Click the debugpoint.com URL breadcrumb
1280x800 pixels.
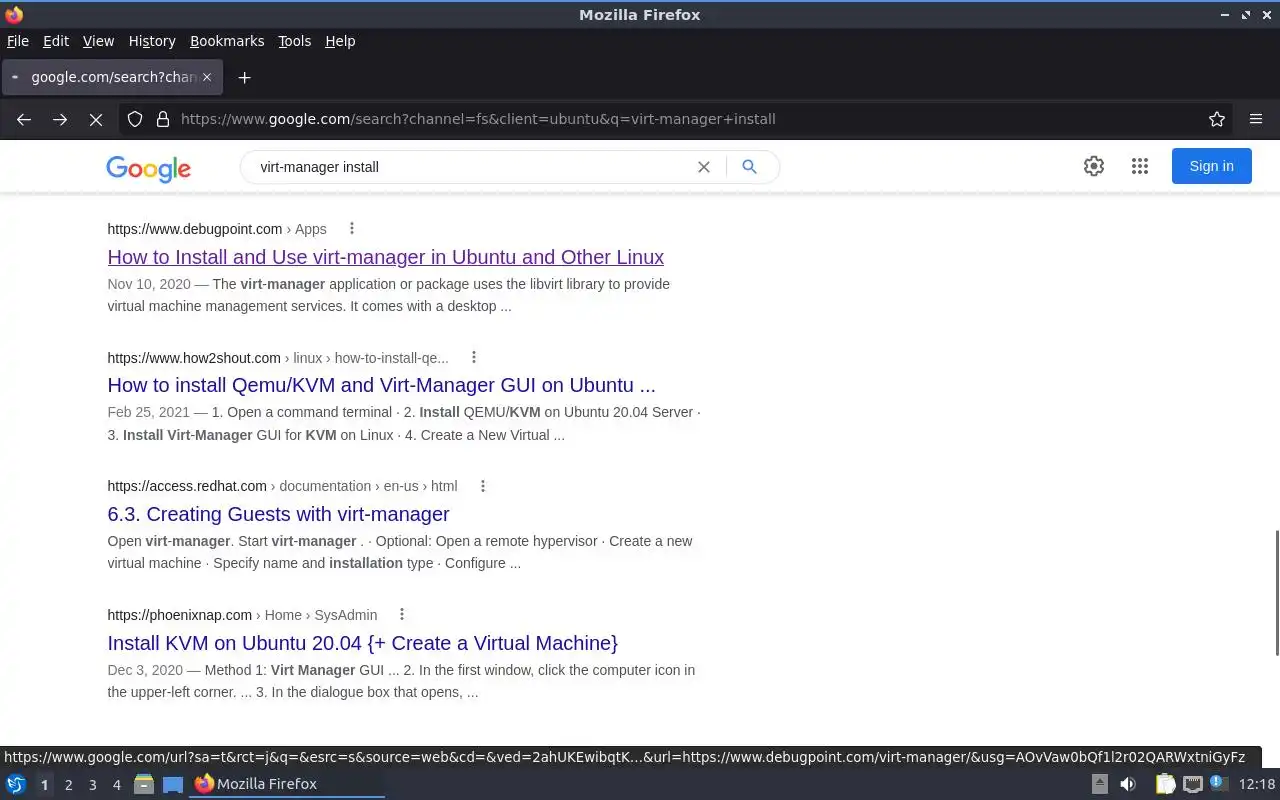217,229
